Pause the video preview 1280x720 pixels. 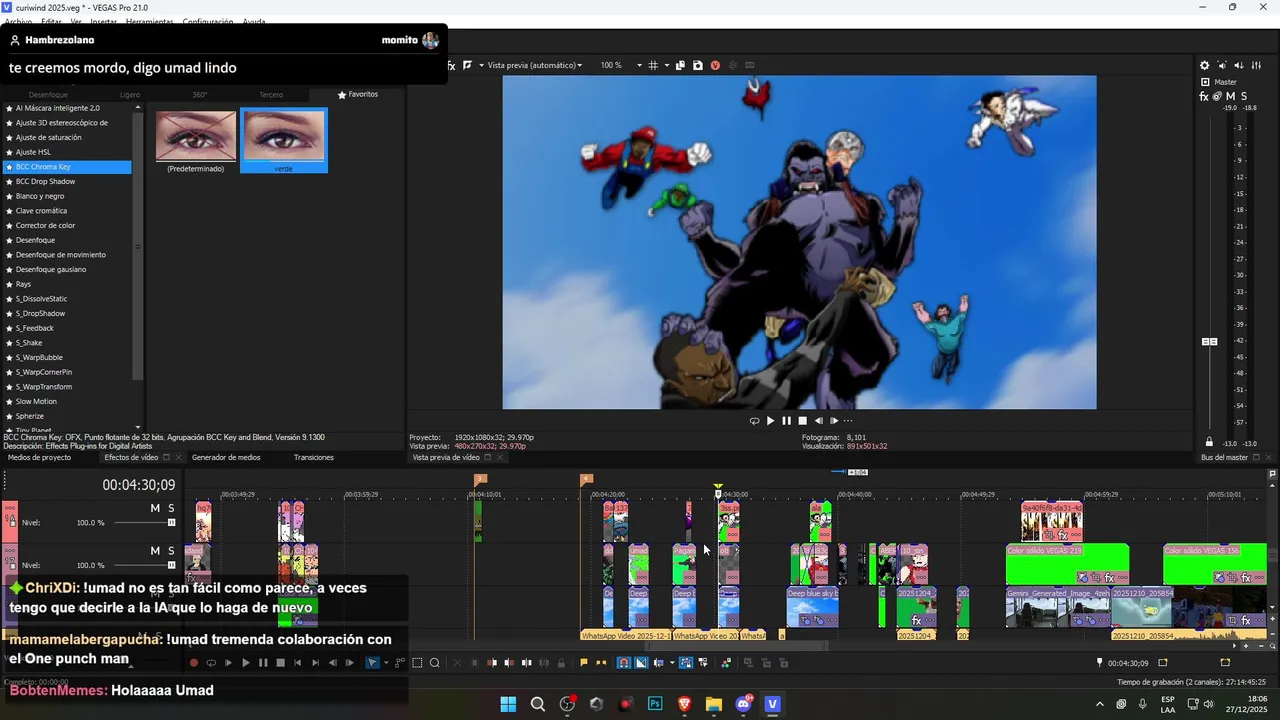pos(786,421)
